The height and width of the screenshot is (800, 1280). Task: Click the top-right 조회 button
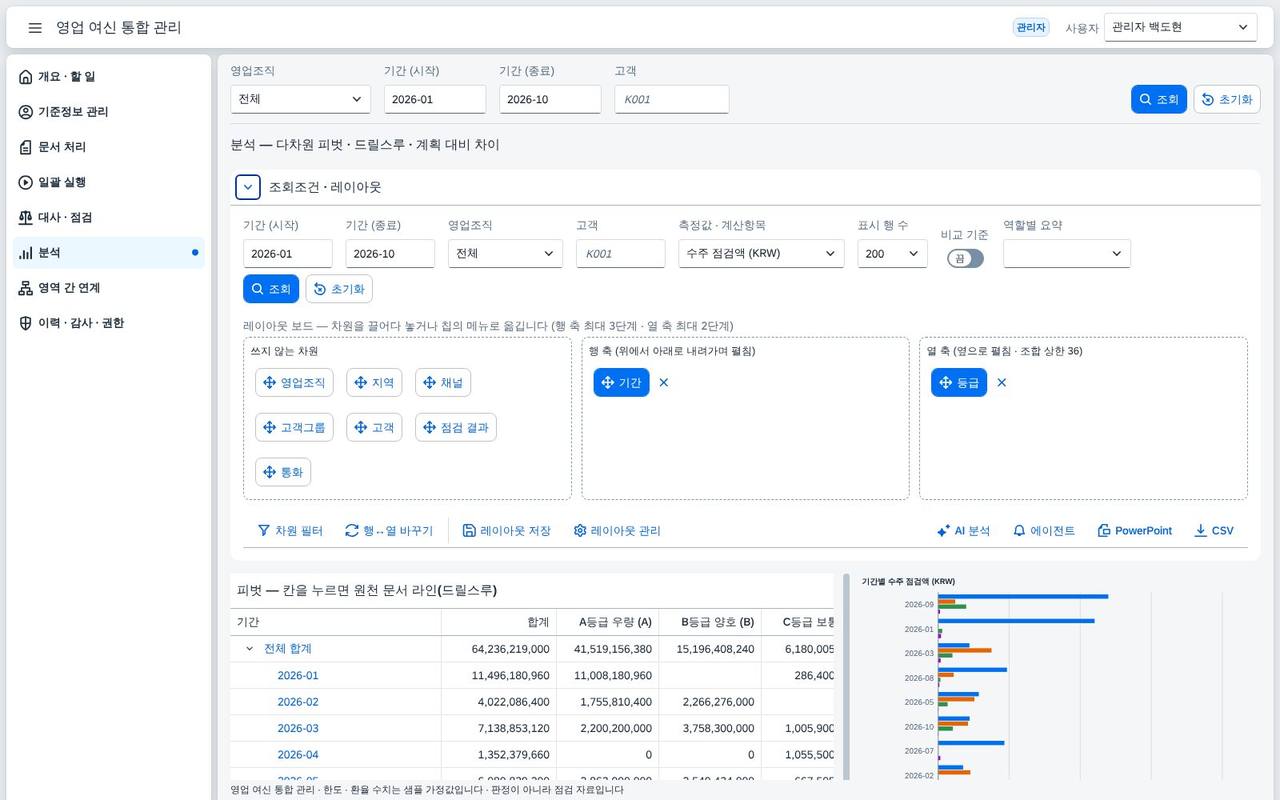(1159, 99)
